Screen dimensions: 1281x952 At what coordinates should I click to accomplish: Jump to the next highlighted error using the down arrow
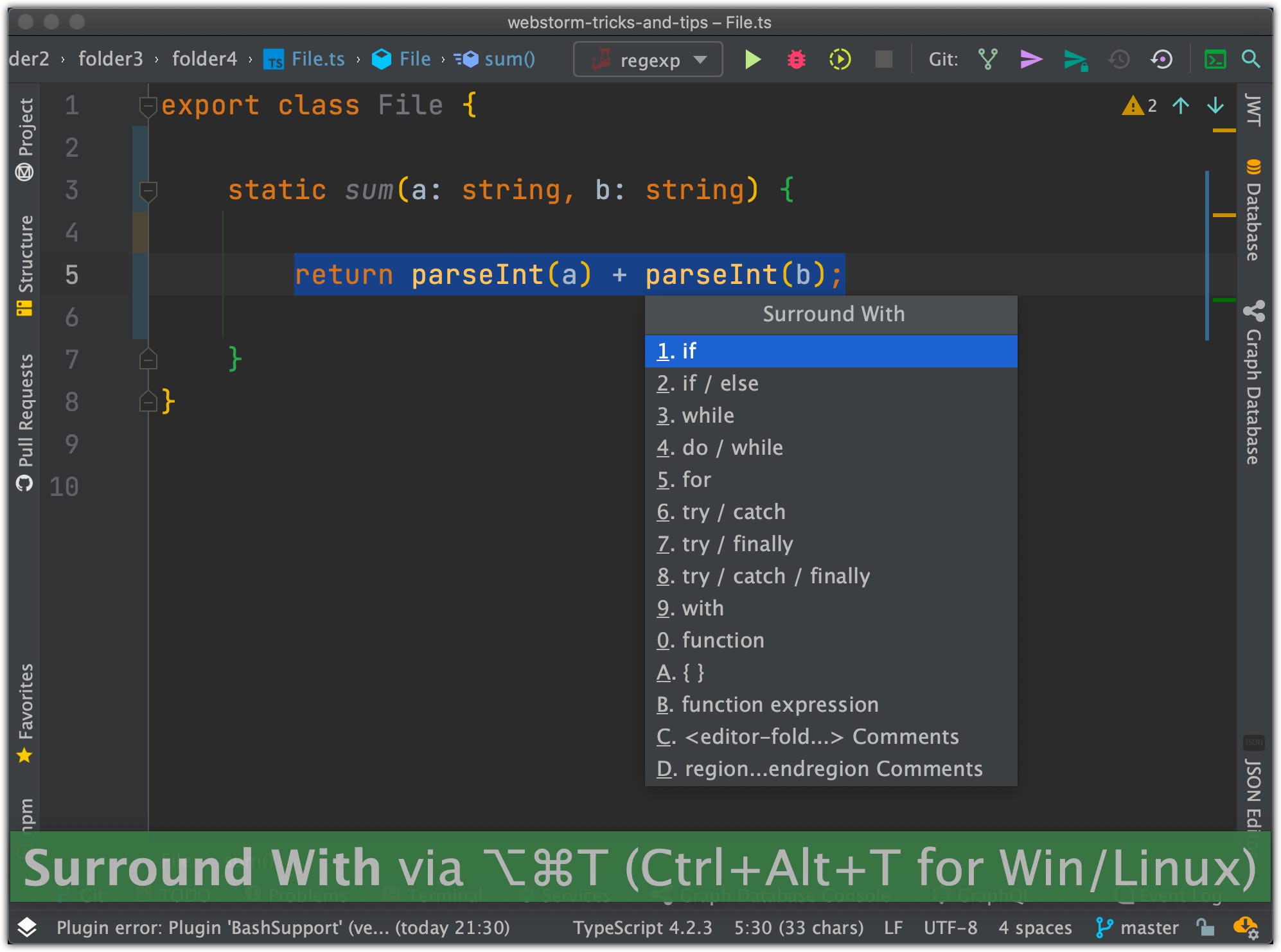[x=1215, y=105]
